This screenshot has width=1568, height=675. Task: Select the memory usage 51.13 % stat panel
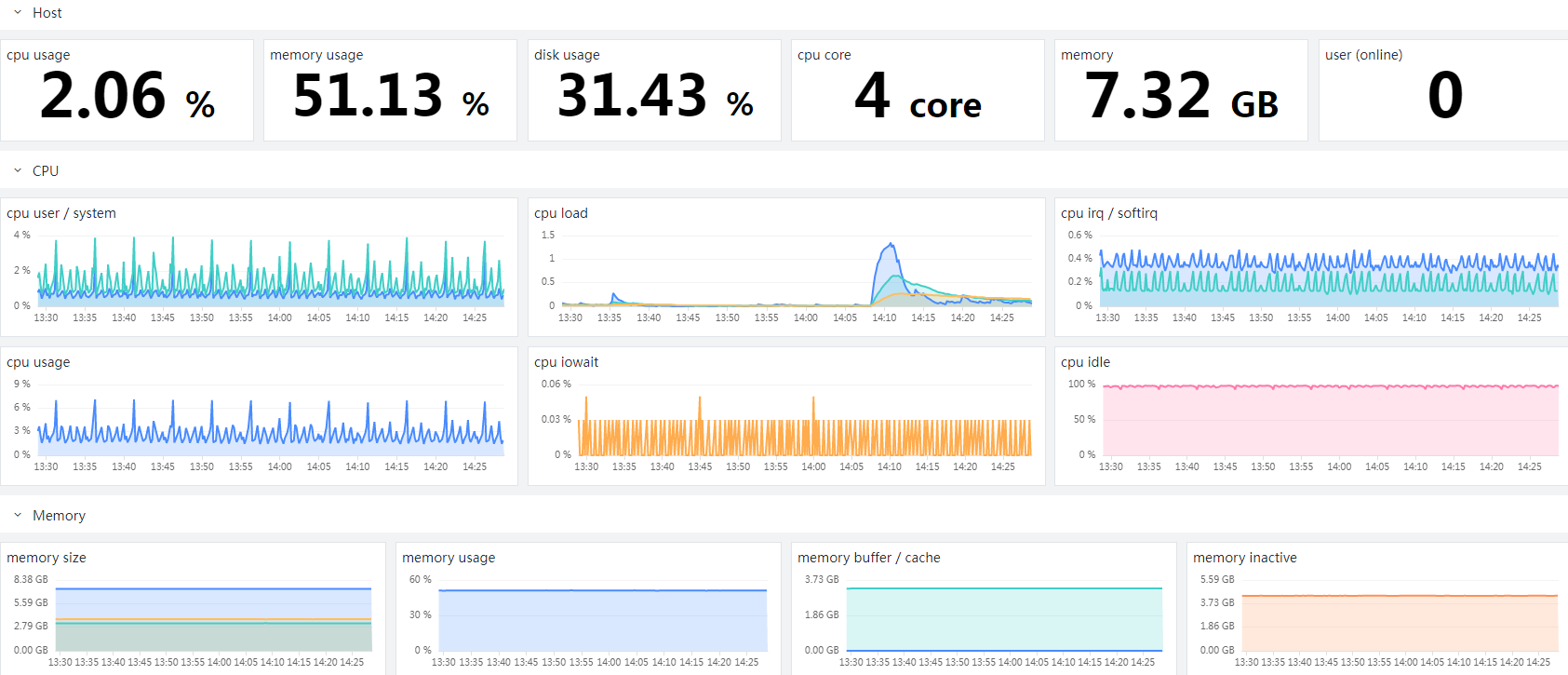pos(390,90)
